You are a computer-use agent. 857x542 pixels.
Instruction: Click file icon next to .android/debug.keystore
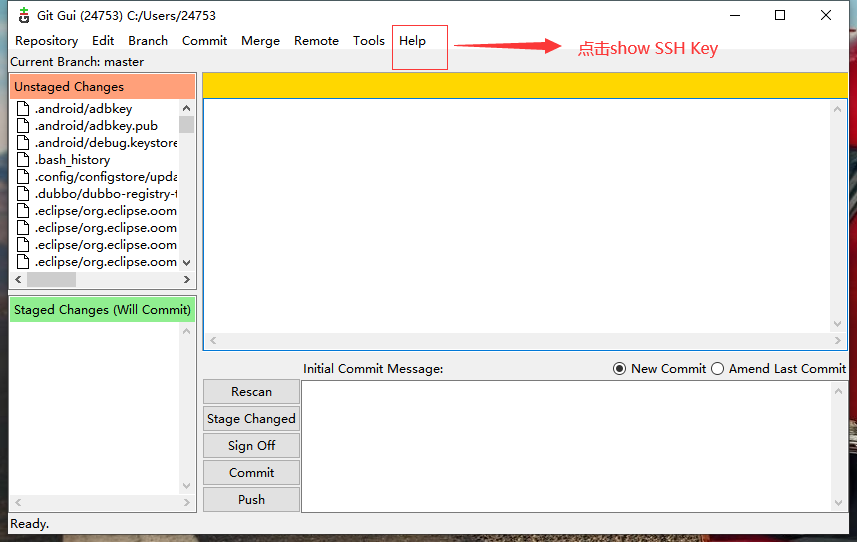(23, 143)
